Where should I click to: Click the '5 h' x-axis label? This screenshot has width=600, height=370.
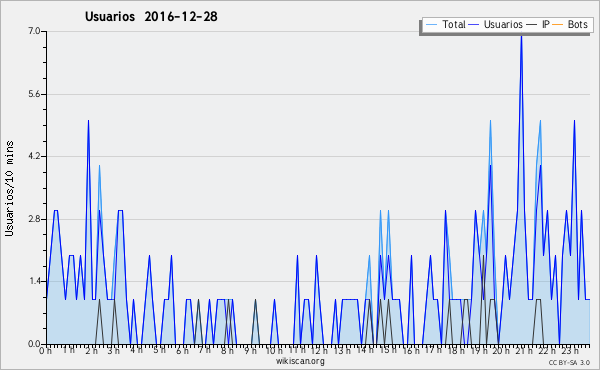[159, 350]
